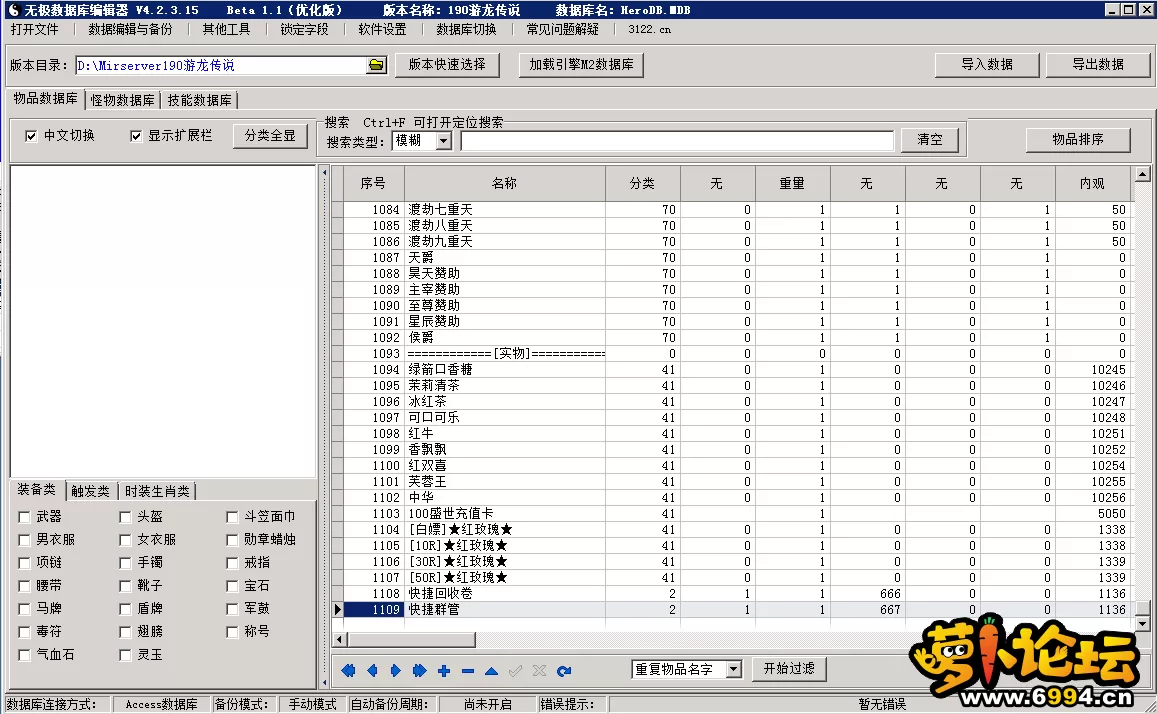The image size is (1158, 714).
Task: Select row 快捷回收卷
Action: pyautogui.click(x=737, y=594)
